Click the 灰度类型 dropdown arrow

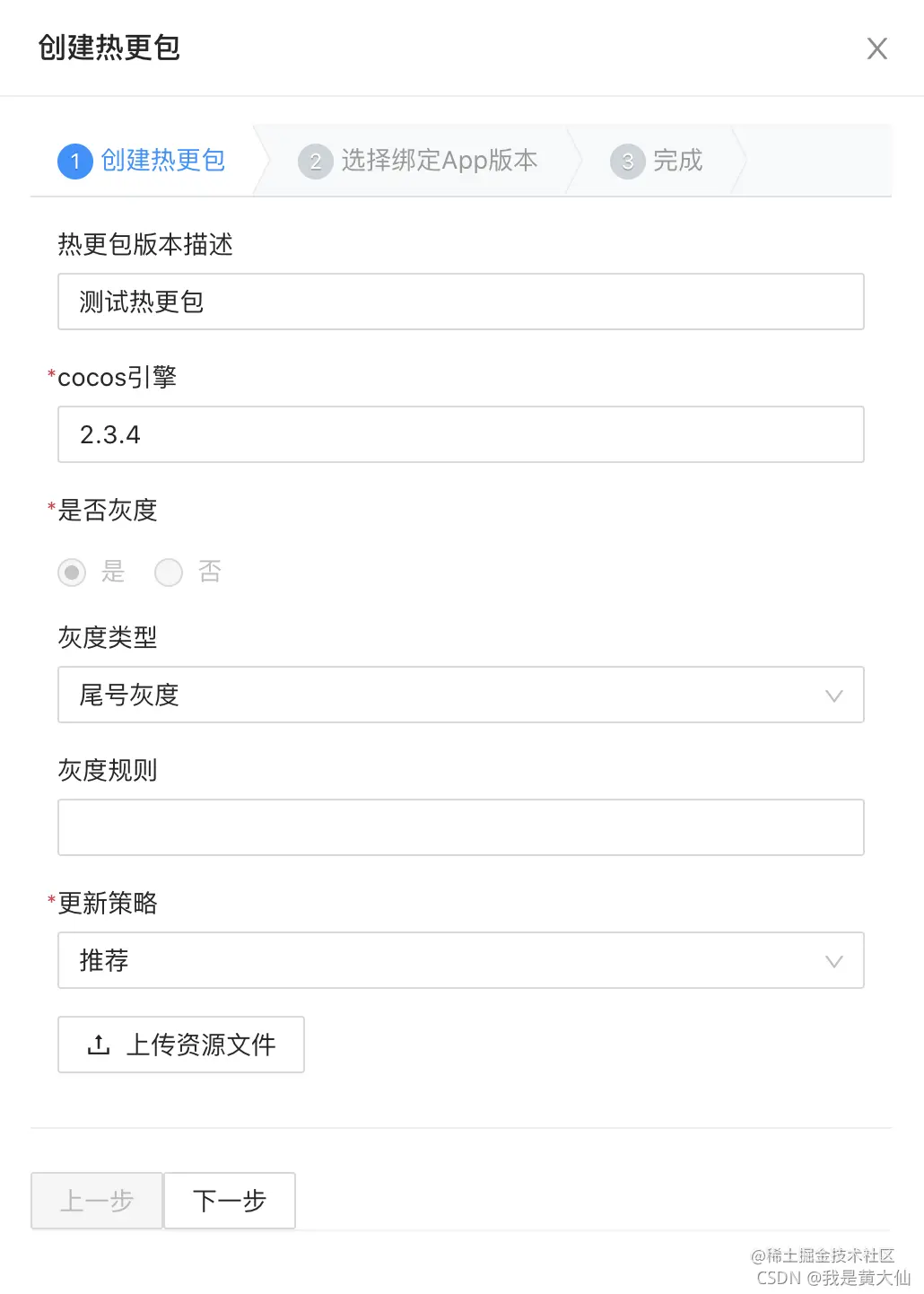pos(834,695)
